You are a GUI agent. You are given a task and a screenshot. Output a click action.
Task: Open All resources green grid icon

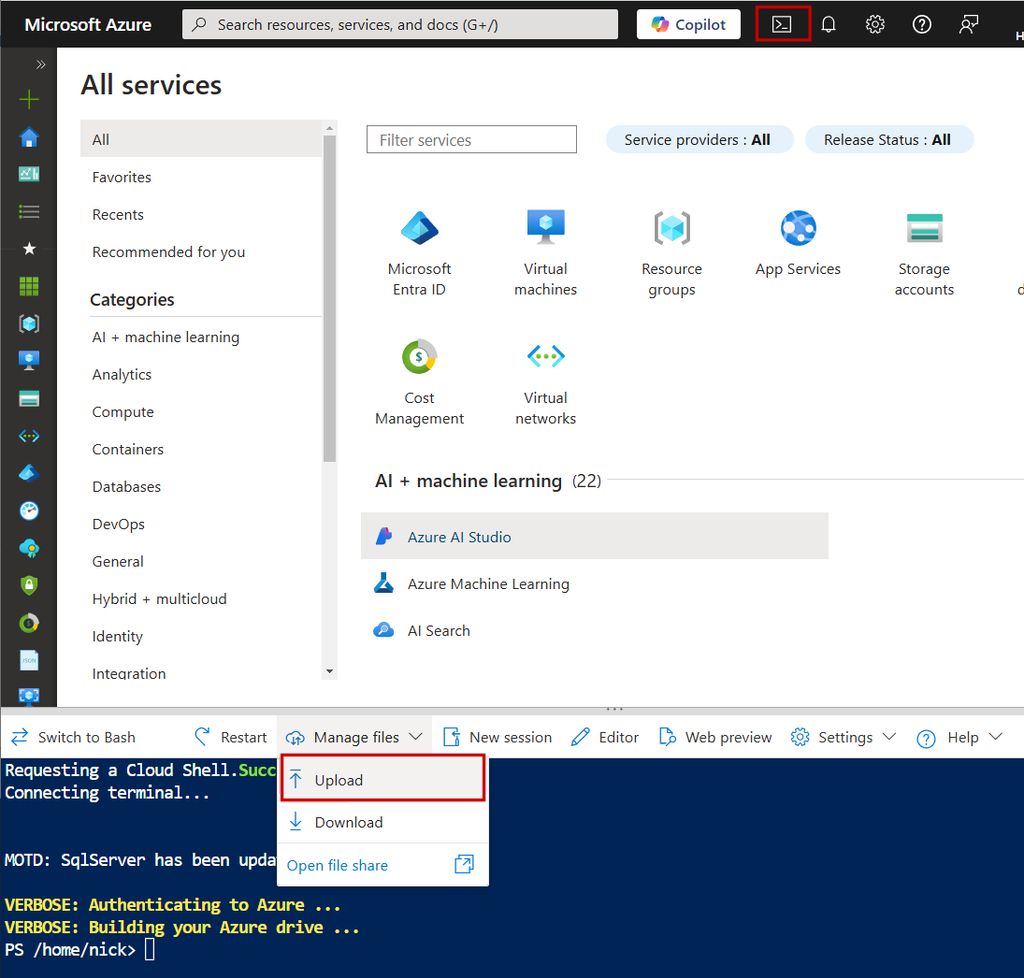pos(29,286)
